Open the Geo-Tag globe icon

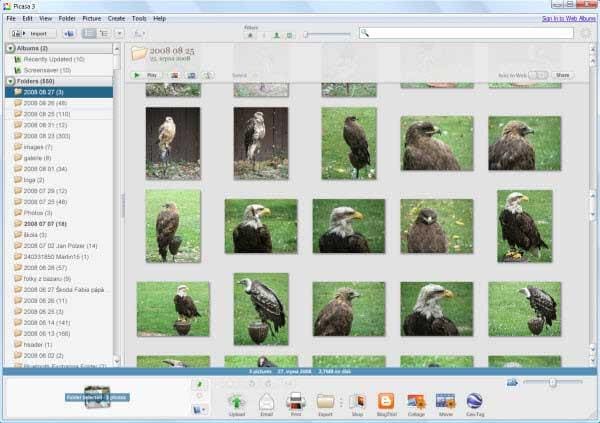[x=474, y=404]
